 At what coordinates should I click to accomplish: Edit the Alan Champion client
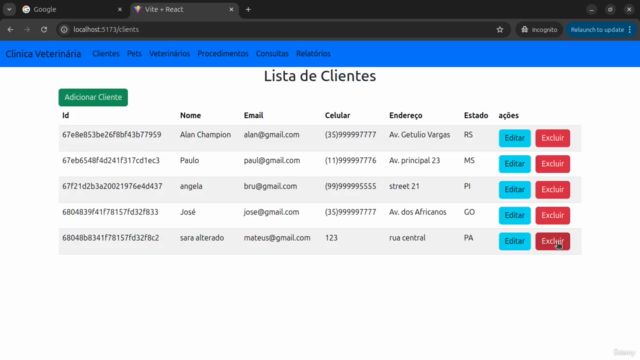coord(514,138)
